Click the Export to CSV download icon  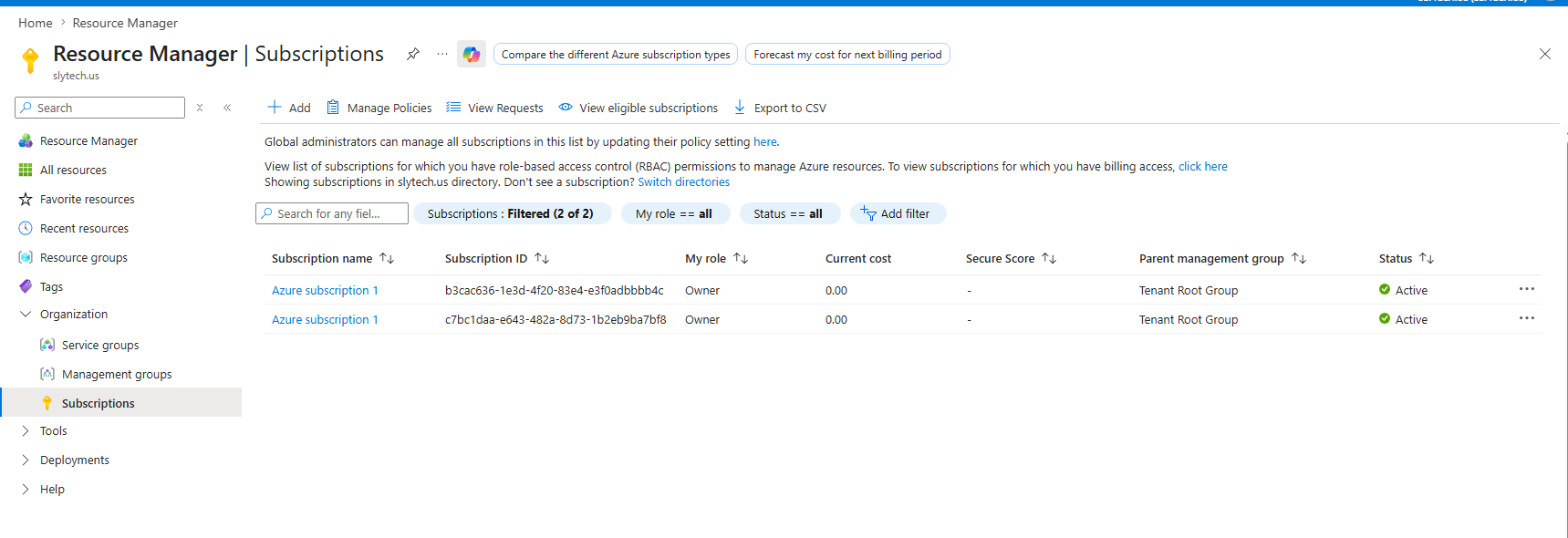point(740,107)
